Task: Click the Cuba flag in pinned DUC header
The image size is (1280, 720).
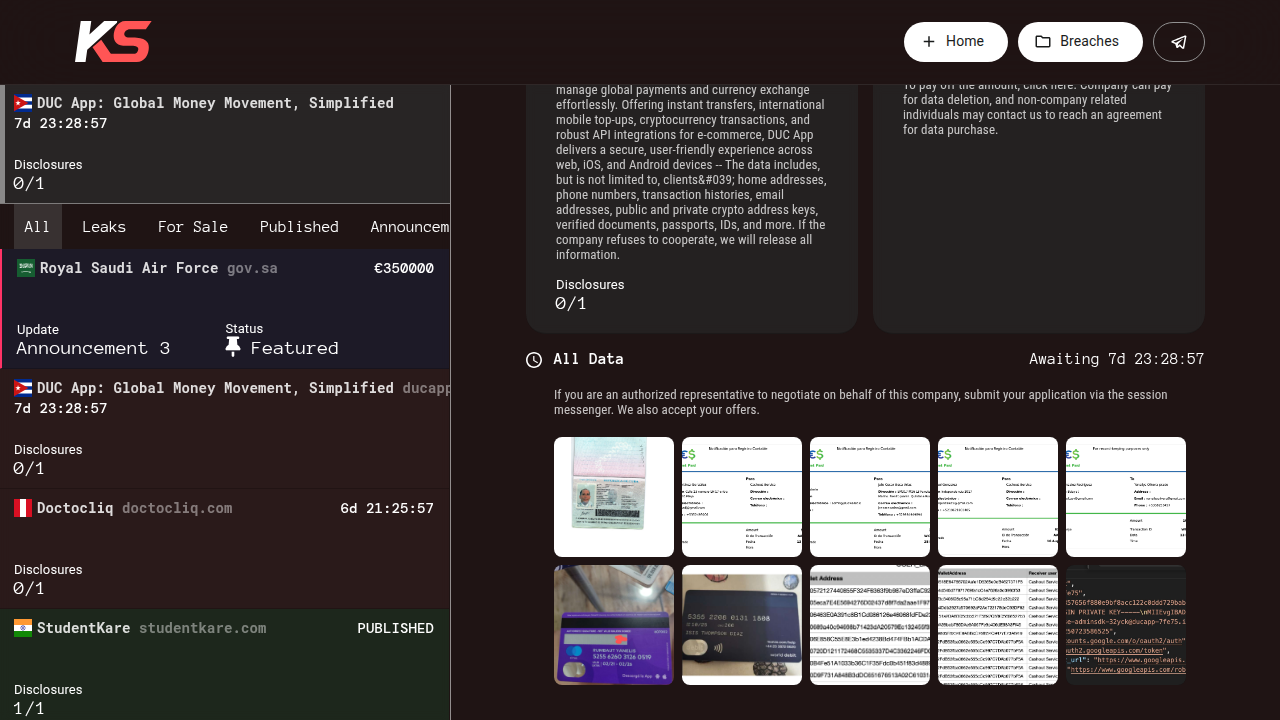Action: (x=23, y=103)
